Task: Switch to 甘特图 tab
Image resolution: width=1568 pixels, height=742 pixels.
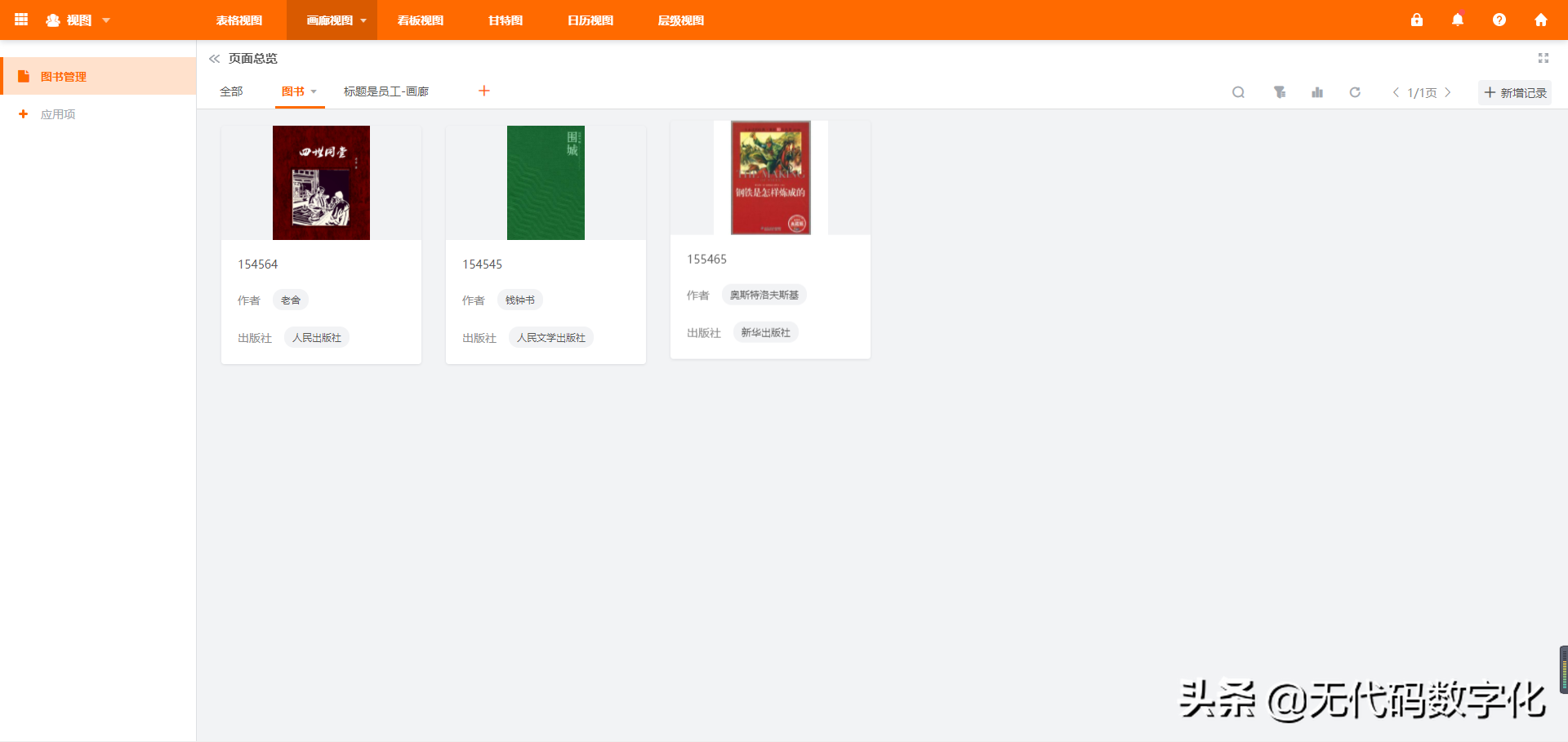Action: (x=506, y=20)
